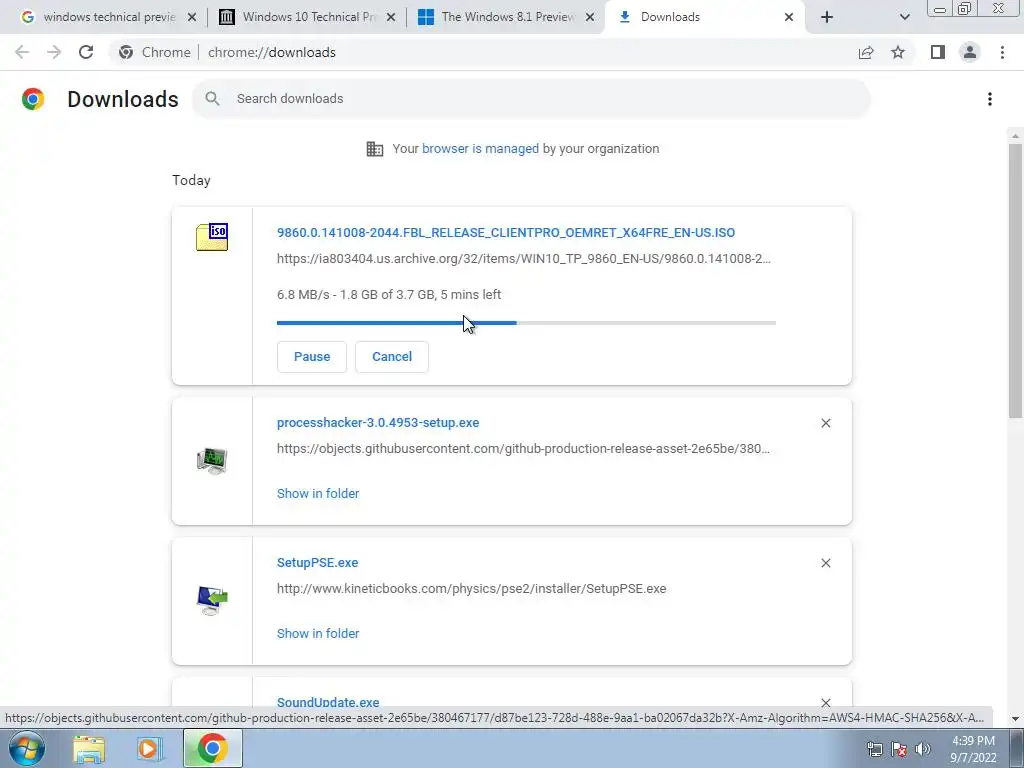Open the Downloads page more actions menu
This screenshot has height=768, width=1024.
click(990, 99)
